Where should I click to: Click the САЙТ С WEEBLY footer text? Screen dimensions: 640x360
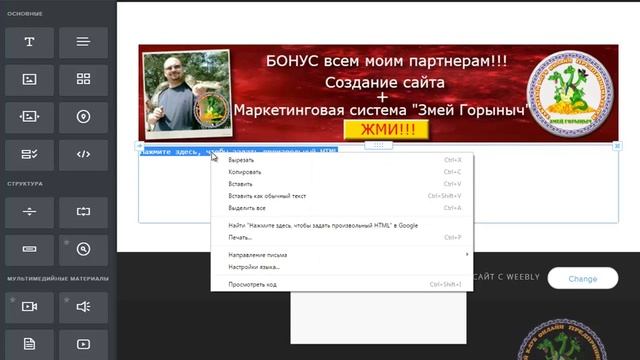point(507,277)
